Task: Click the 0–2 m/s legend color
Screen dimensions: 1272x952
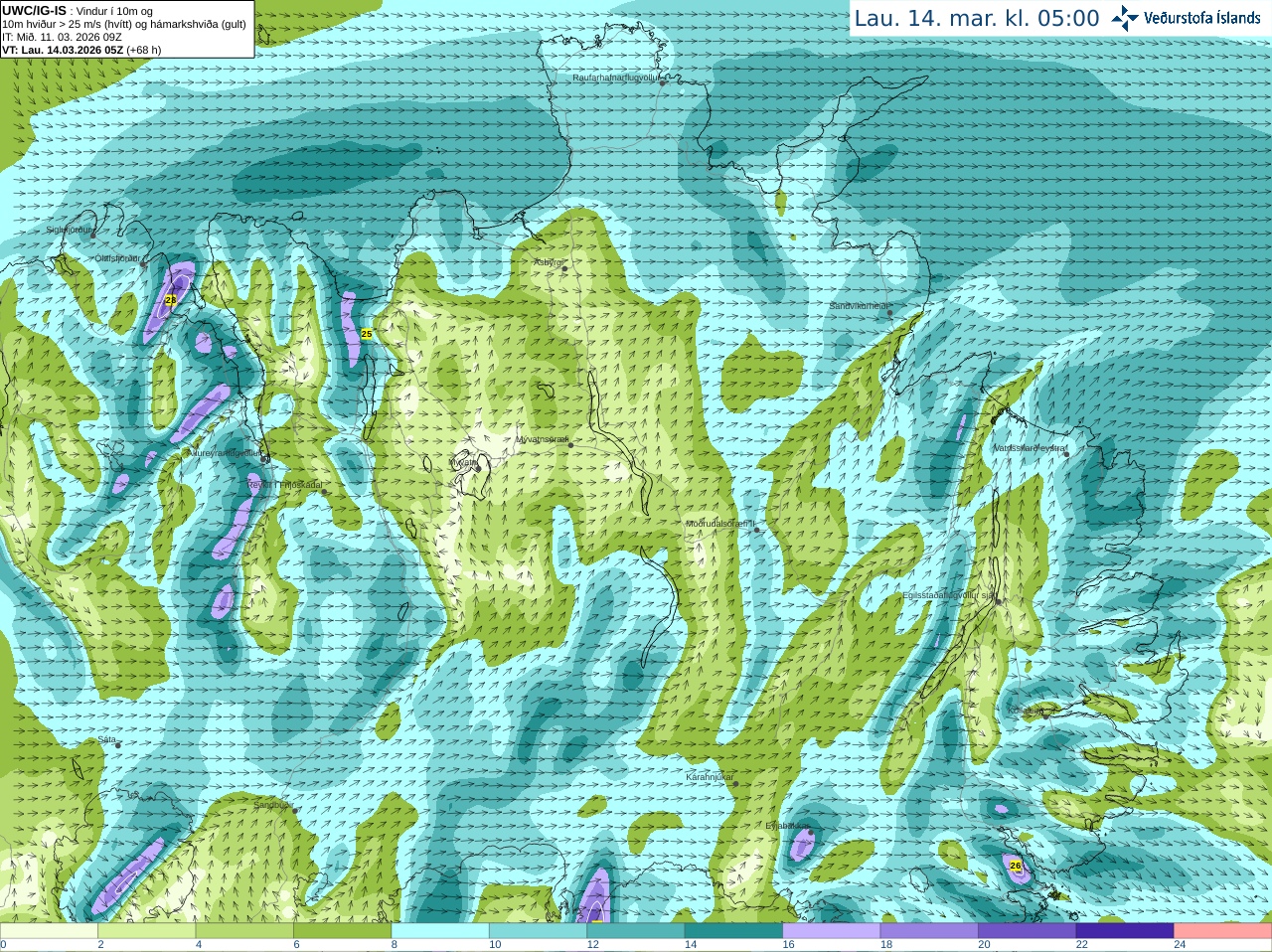Action: point(49,931)
